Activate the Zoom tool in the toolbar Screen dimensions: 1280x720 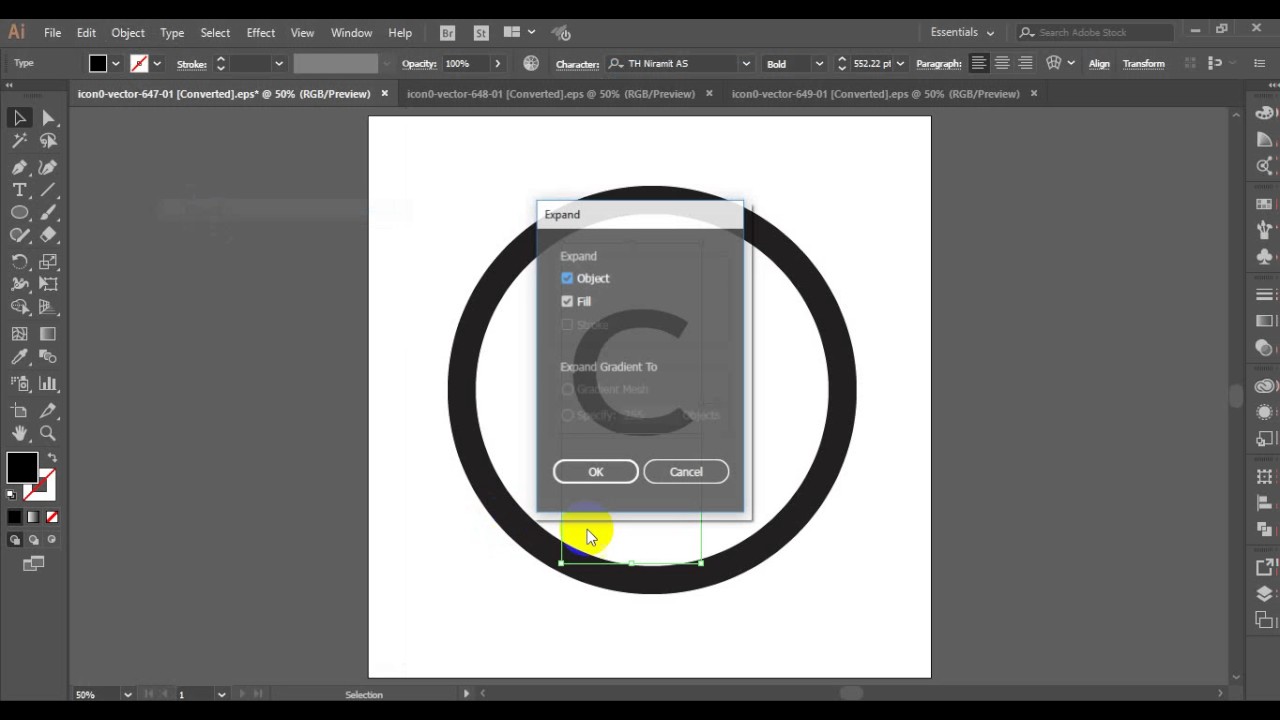point(47,433)
